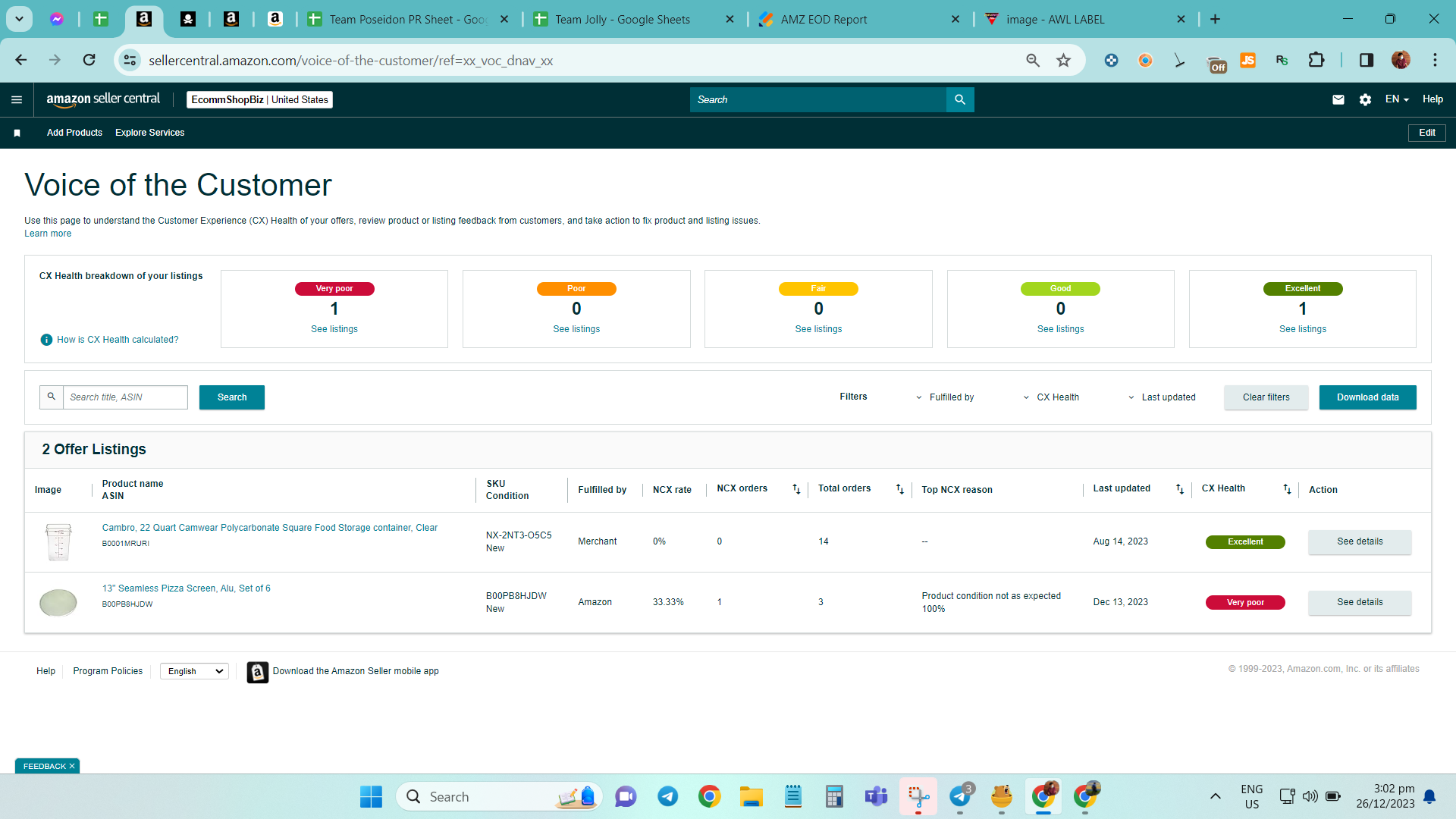Open How is CX Health calculated link
1456x819 pixels.
coord(118,340)
